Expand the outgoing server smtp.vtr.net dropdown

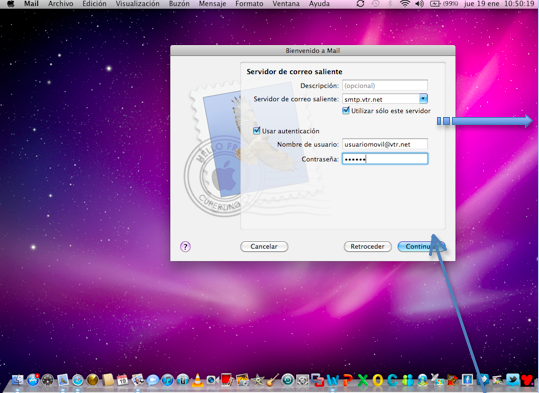(x=424, y=99)
